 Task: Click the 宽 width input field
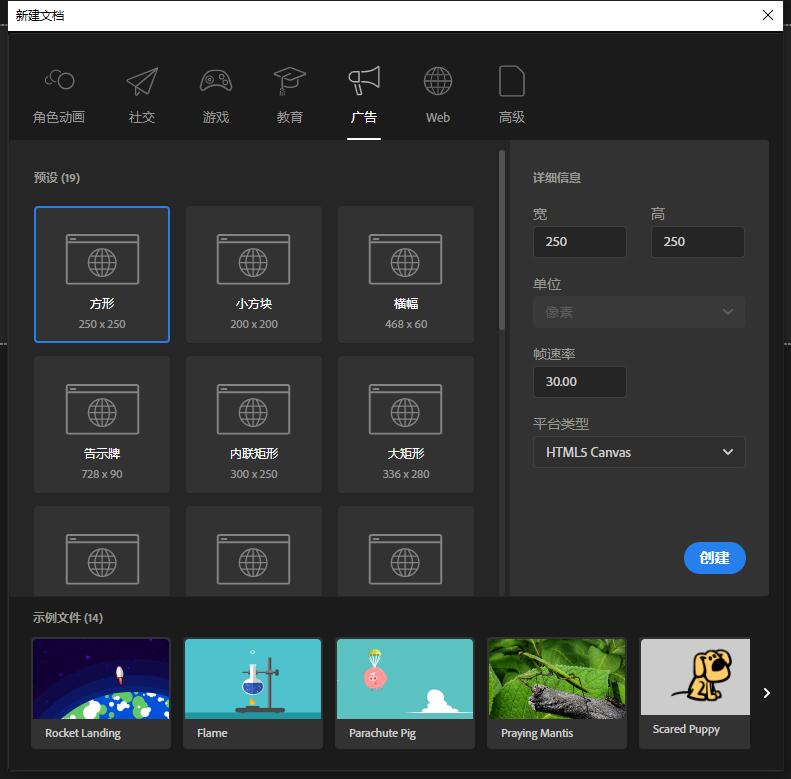coord(580,242)
